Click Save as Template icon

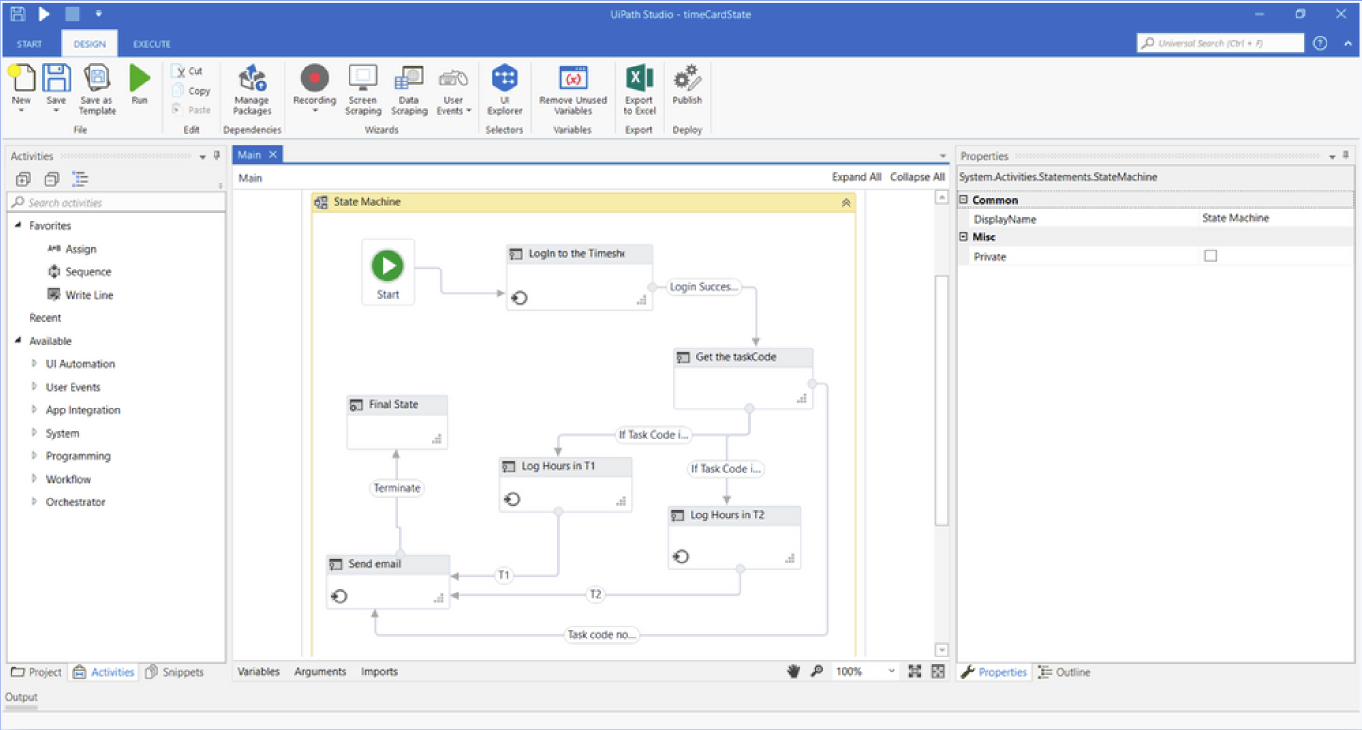pos(97,79)
